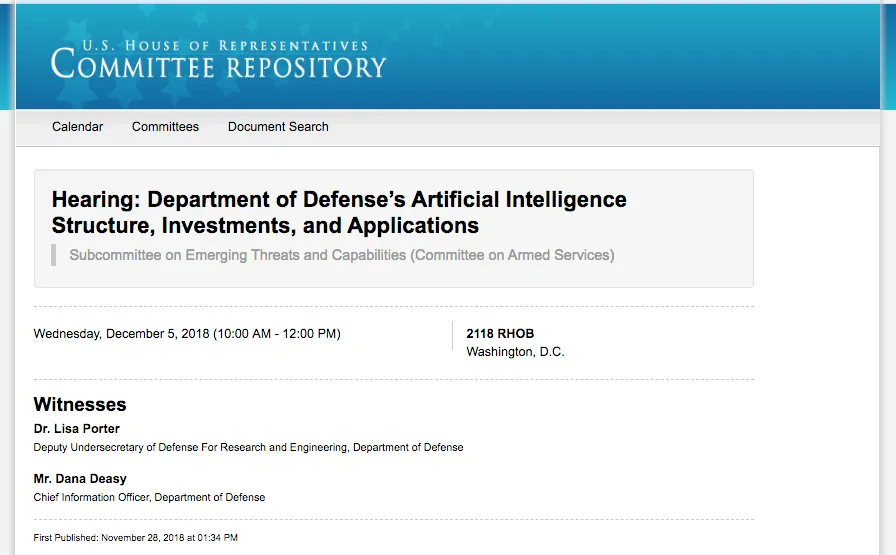Open Subcommittee on Emerging Threats and Capabilities link

coord(238,255)
